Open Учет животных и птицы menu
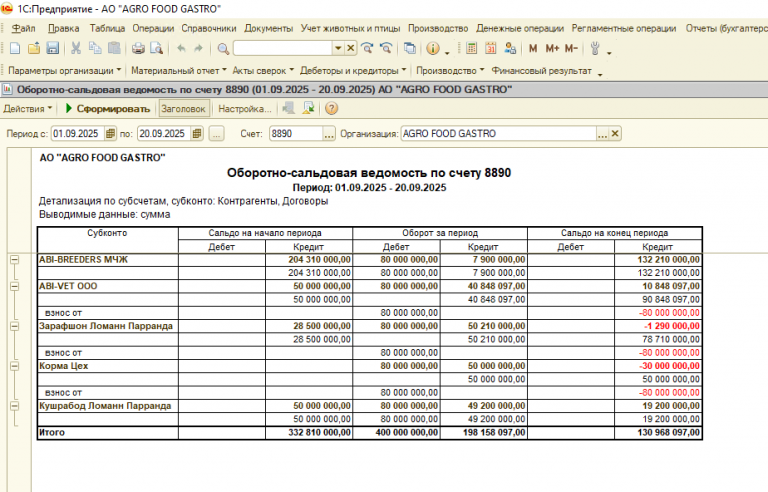Viewport: 768px width, 492px height. pyautogui.click(x=350, y=28)
